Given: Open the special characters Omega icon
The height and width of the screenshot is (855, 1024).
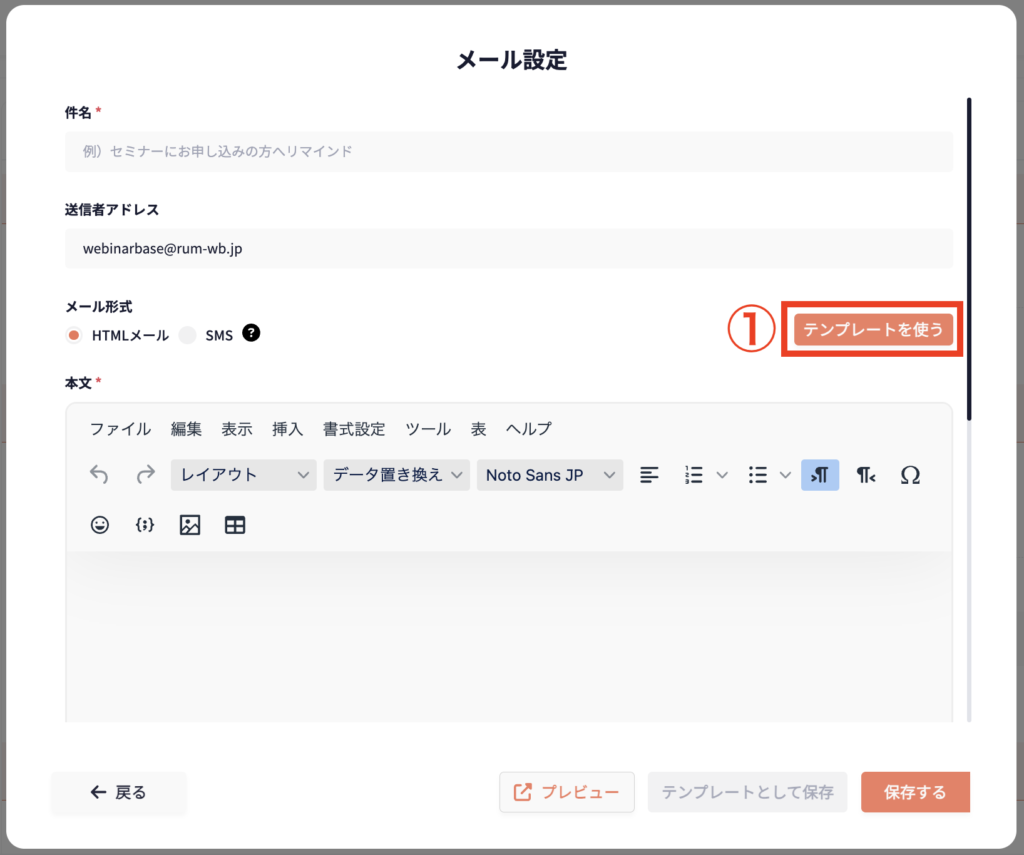Looking at the screenshot, I should coord(910,475).
